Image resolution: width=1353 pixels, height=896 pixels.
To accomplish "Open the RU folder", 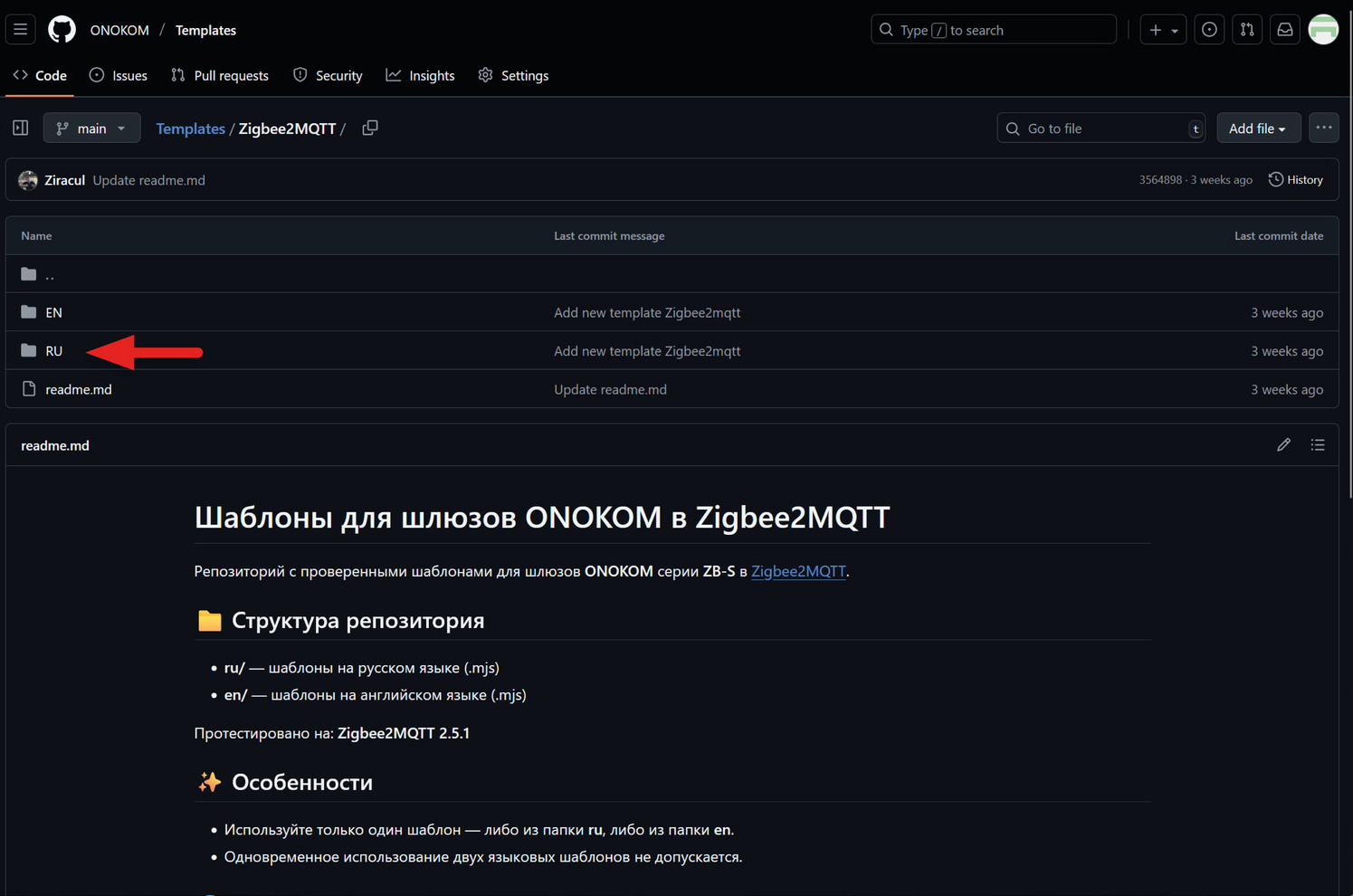I will [x=54, y=351].
